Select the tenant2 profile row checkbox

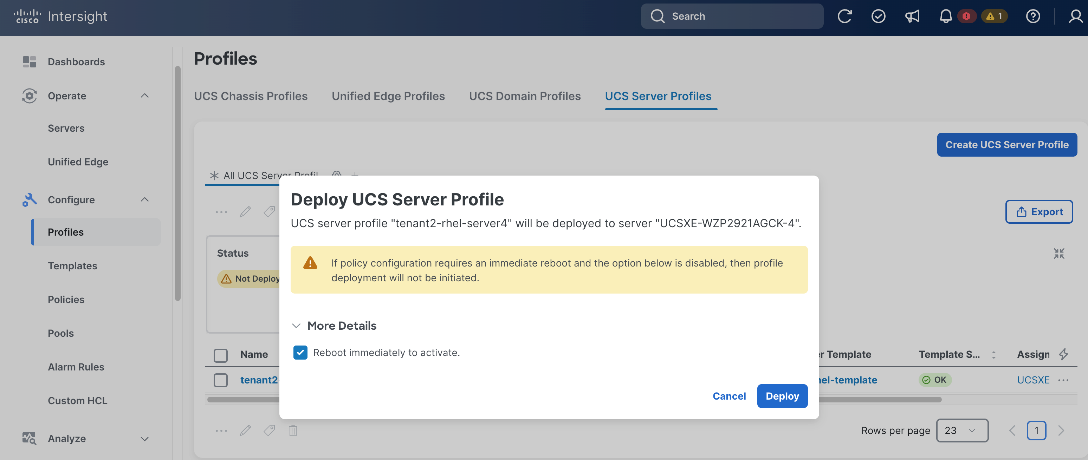221,380
